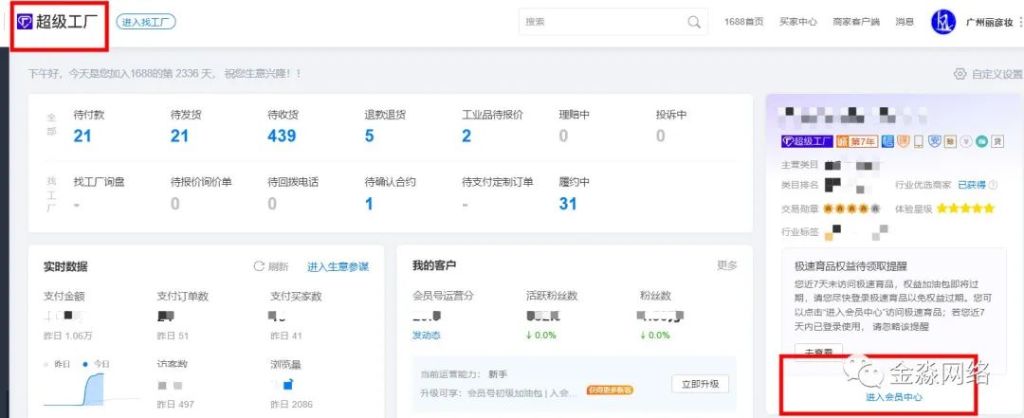This screenshot has width=1024, height=418.
Task: Open 1688首页 in the top navigation
Action: point(743,22)
